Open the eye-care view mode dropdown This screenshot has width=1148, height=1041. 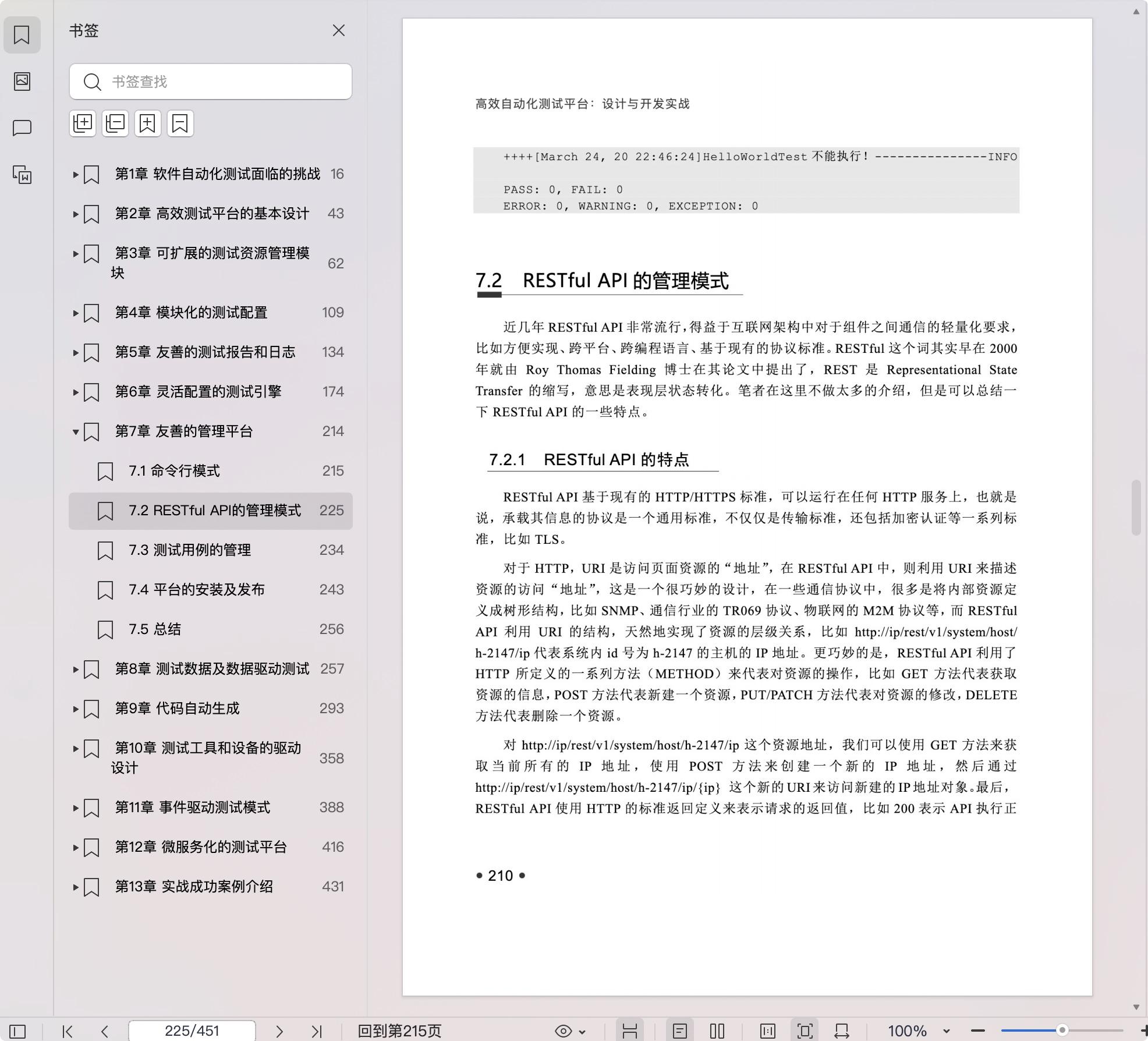click(x=570, y=1031)
